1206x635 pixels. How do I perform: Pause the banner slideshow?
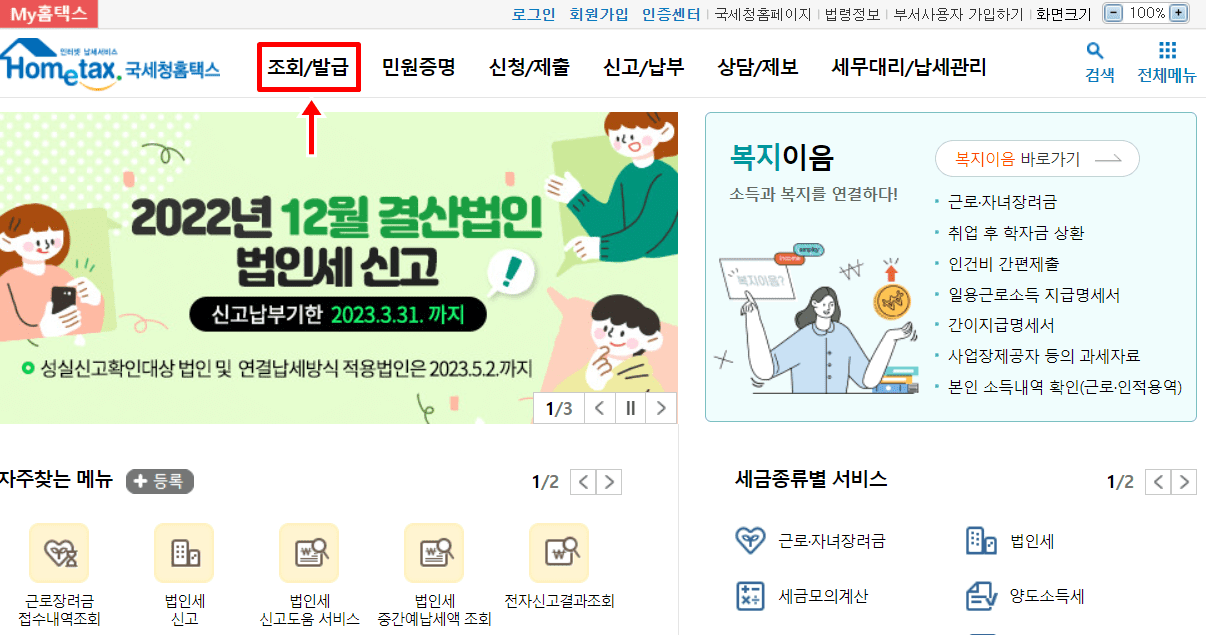pyautogui.click(x=631, y=408)
